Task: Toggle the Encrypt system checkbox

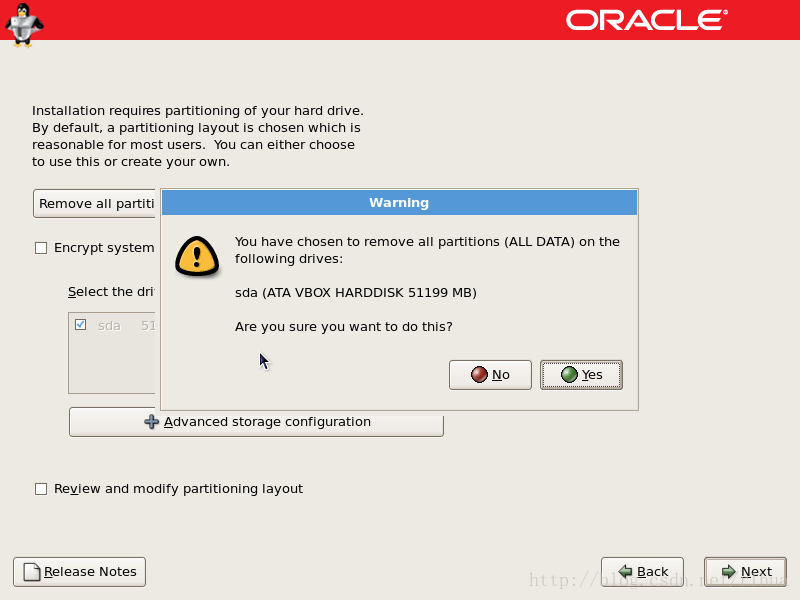Action: click(41, 248)
